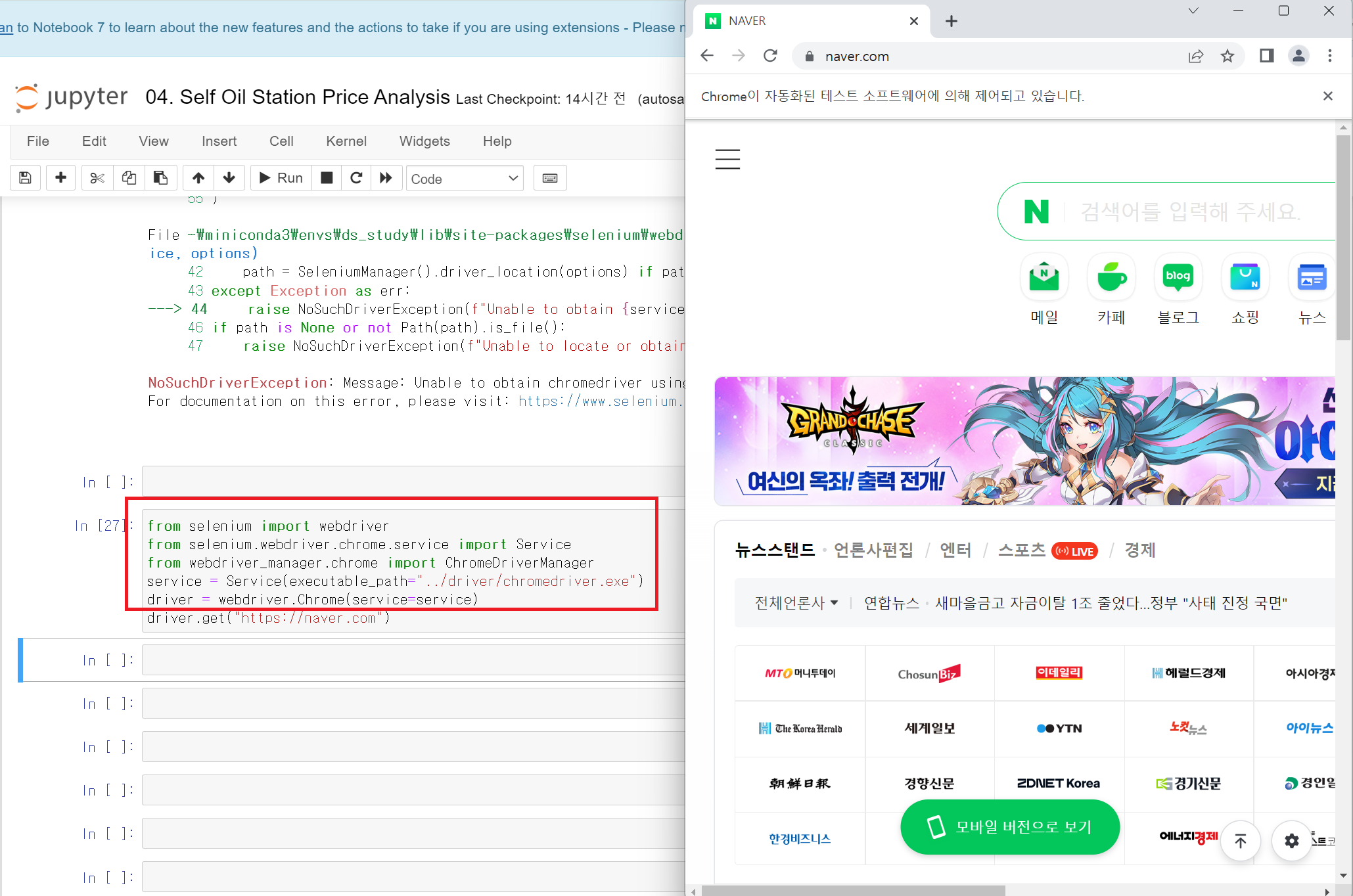
Task: Open the Kernel menu
Action: pos(346,141)
